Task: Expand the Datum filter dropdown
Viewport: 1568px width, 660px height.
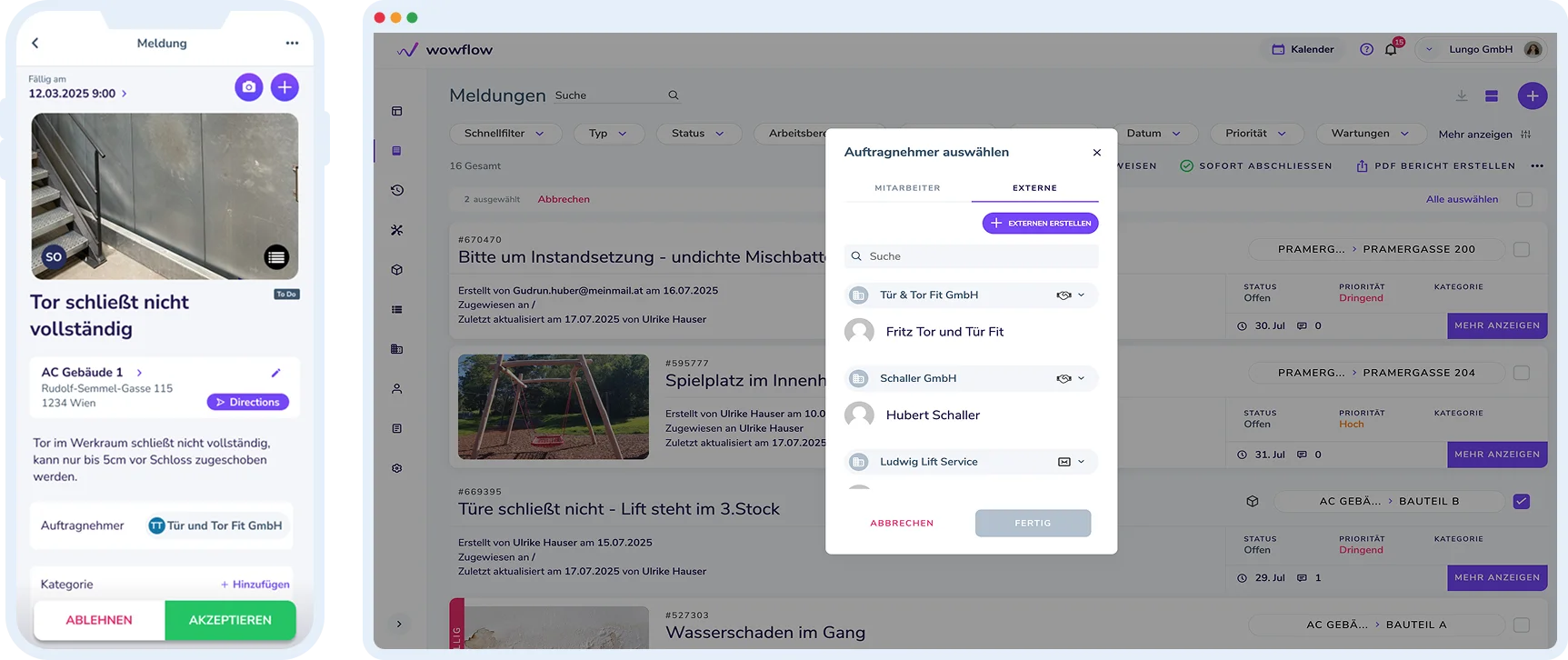Action: tap(1154, 134)
